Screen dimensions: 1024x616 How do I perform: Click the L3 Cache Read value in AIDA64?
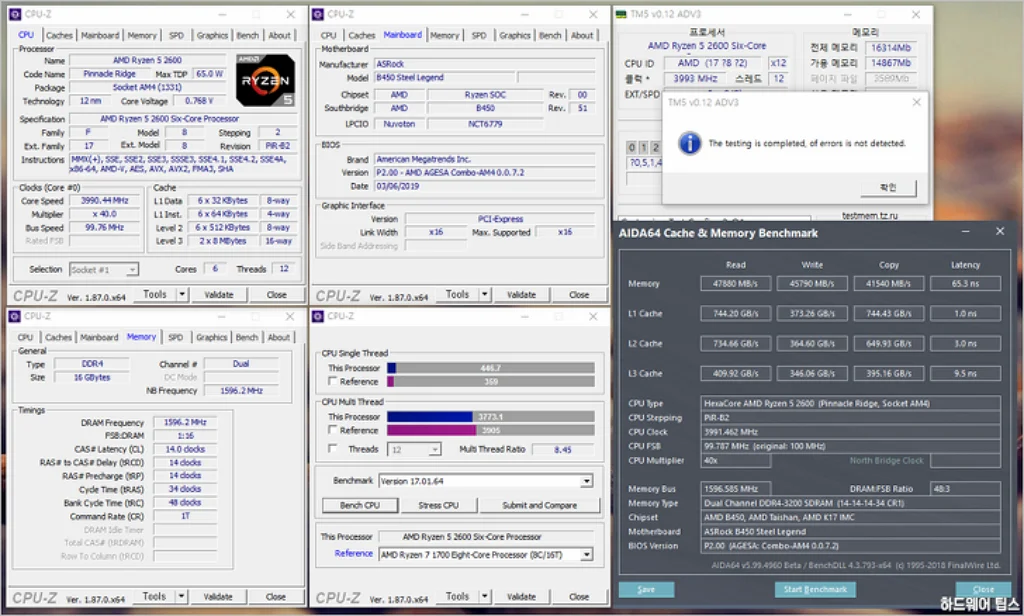(x=735, y=374)
